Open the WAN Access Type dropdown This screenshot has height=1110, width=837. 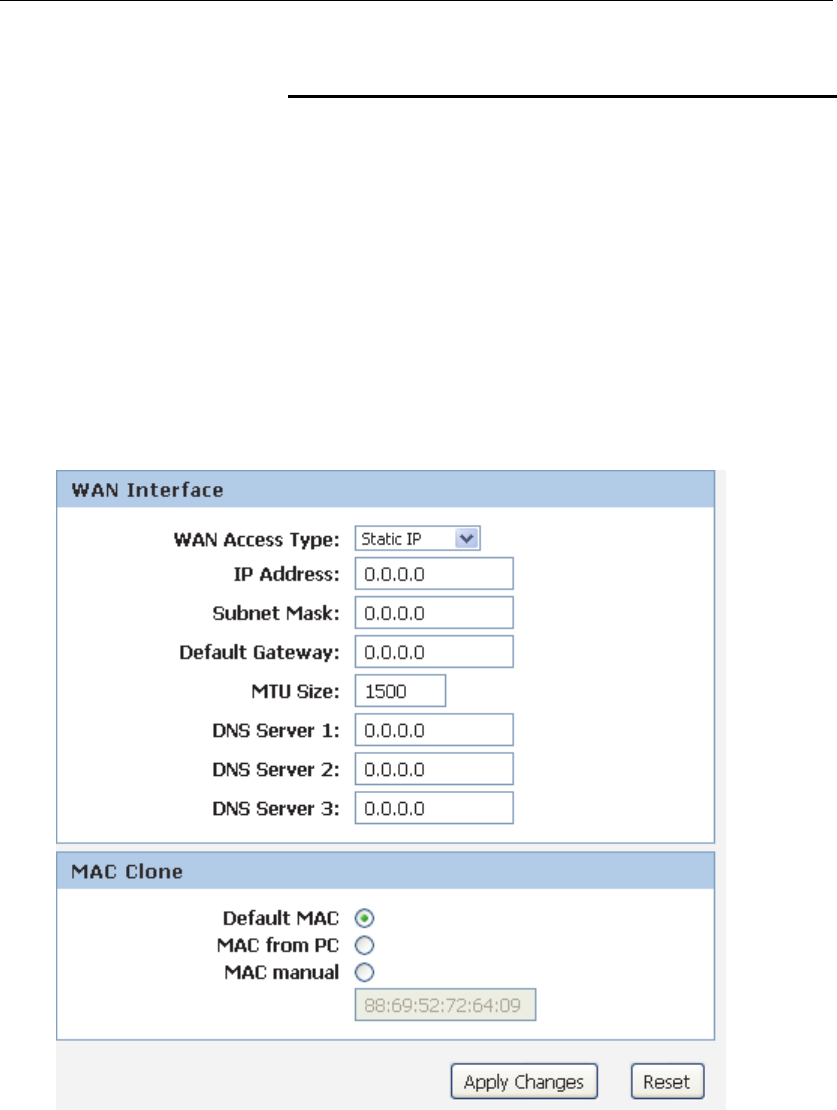[417, 539]
